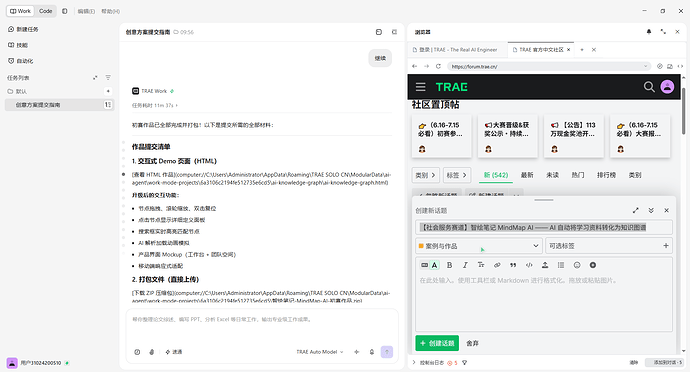Click the green 创建话题 button

click(437, 343)
